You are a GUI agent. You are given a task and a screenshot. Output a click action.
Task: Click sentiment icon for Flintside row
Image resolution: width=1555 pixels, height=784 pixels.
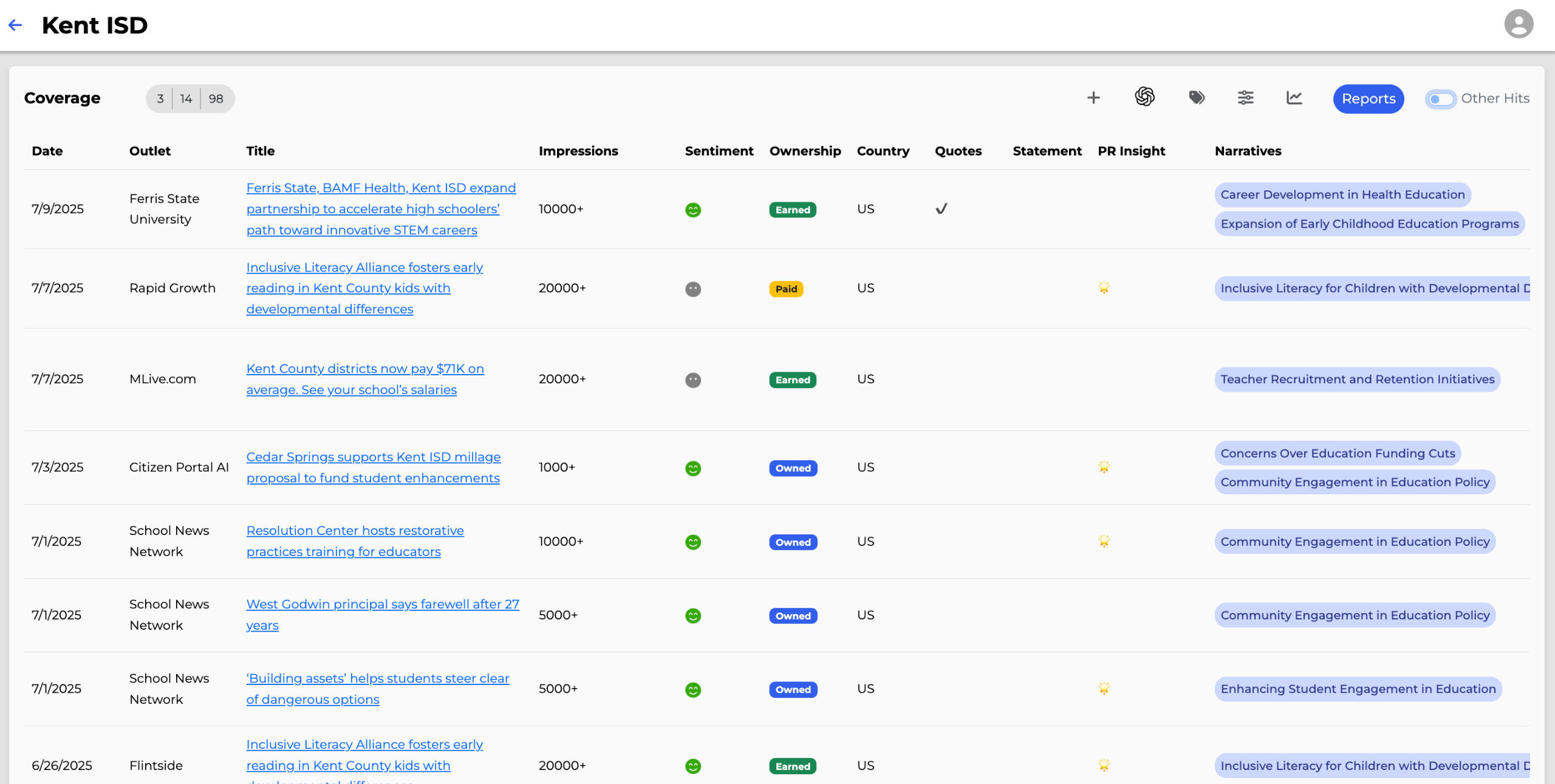(x=693, y=766)
